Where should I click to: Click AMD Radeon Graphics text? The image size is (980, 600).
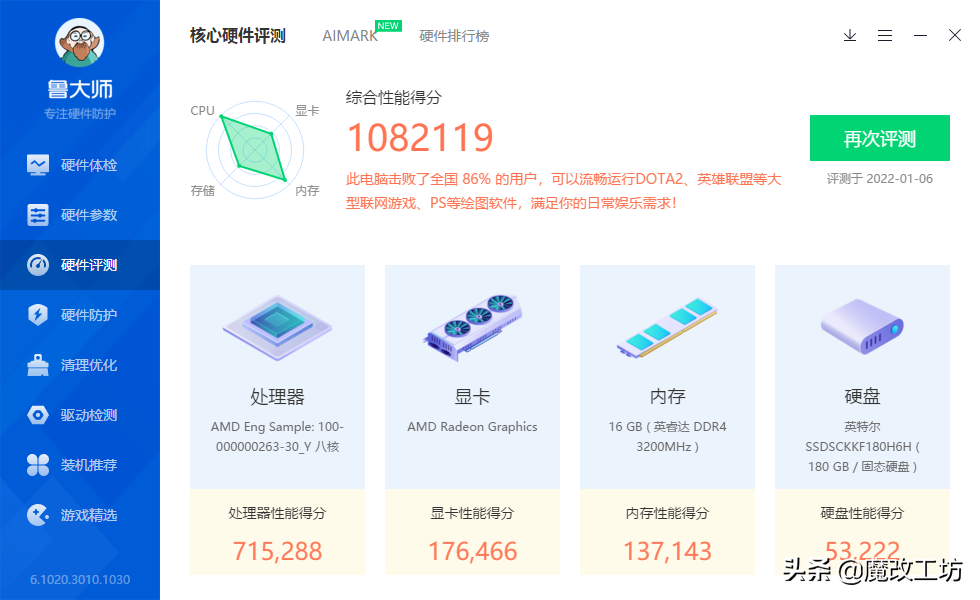(x=472, y=427)
